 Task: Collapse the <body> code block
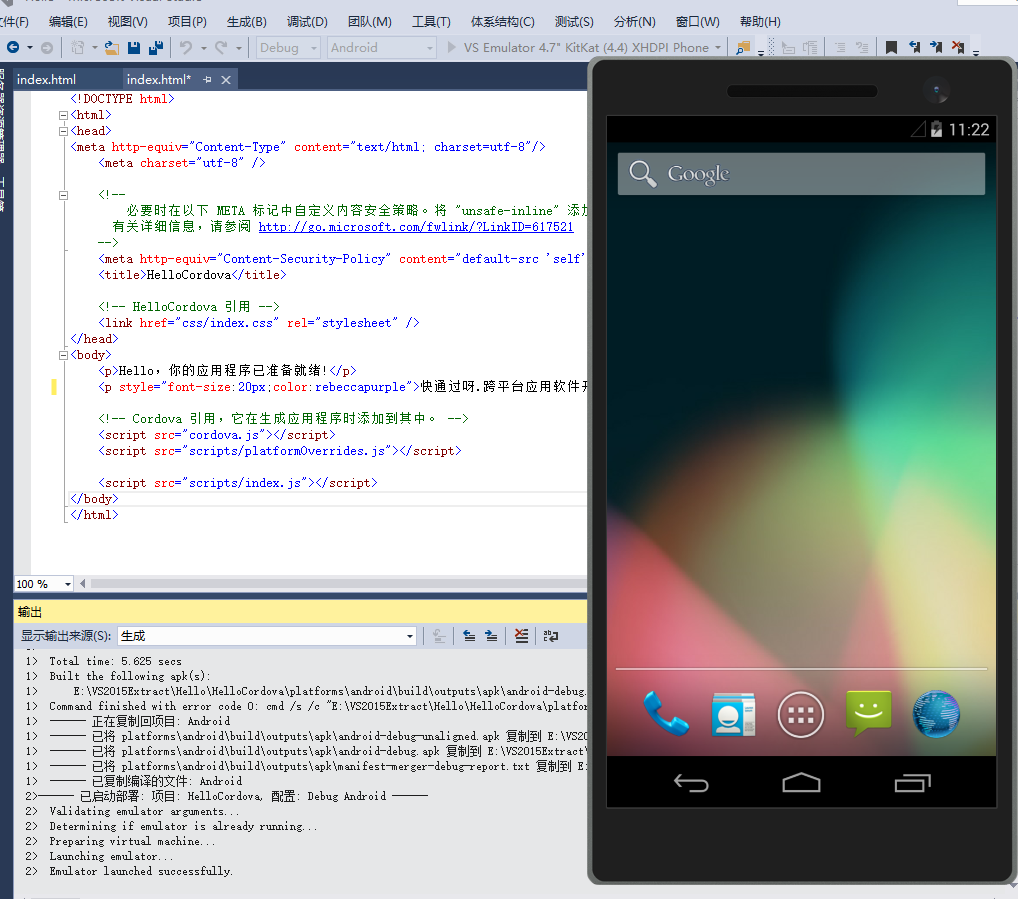pos(63,355)
